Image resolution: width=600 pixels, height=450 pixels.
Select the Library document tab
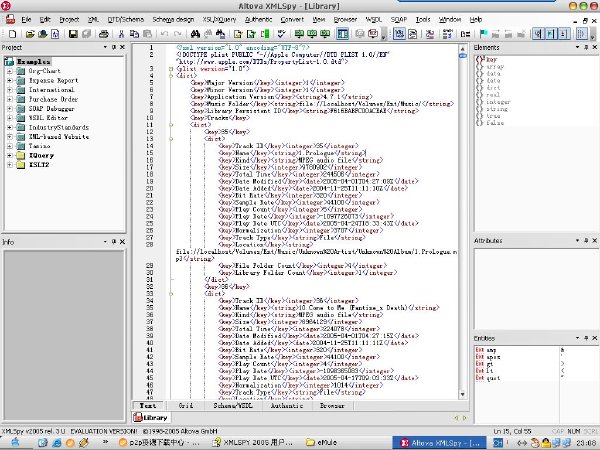tap(151, 417)
